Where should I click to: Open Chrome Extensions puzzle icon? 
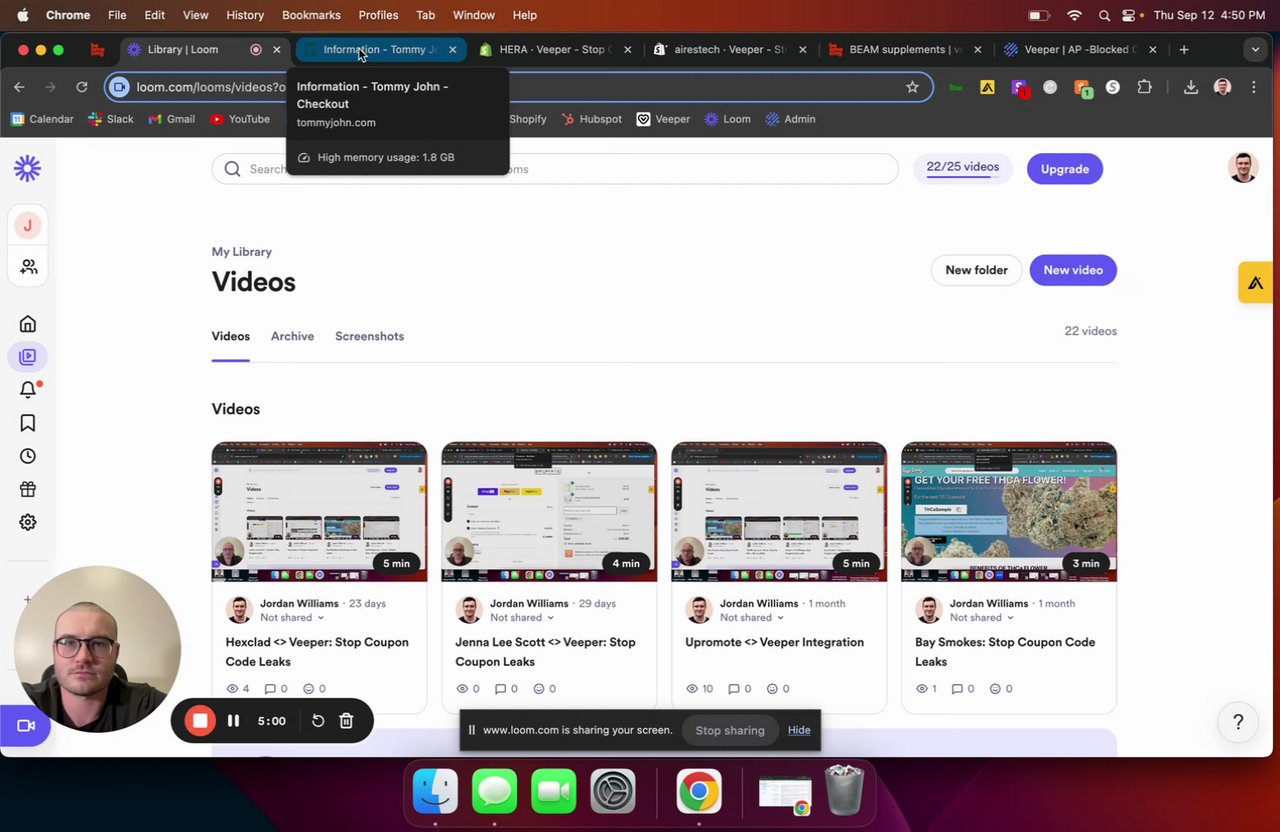point(1145,87)
